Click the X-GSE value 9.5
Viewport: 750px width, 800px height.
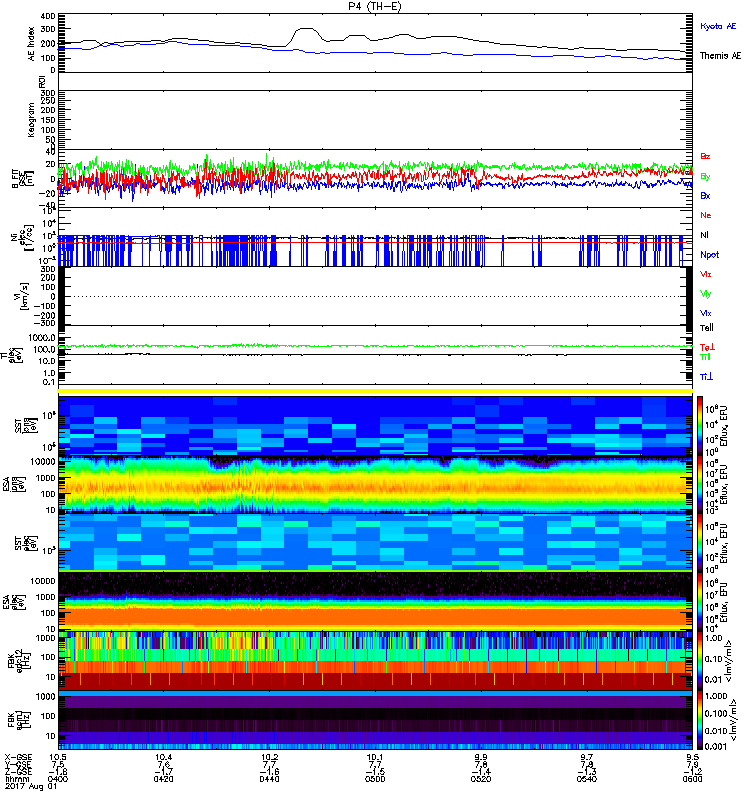click(692, 757)
